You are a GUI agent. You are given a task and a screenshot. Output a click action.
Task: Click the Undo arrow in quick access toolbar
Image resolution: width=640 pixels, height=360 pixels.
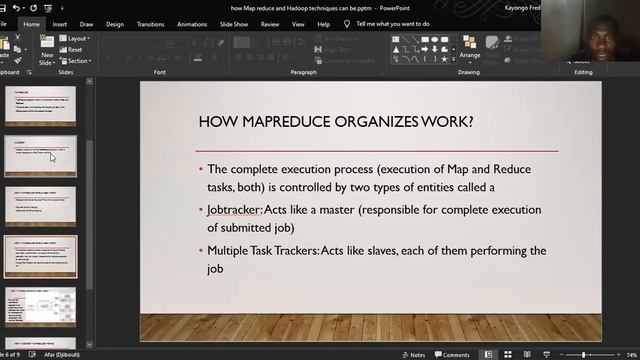(x=16, y=8)
